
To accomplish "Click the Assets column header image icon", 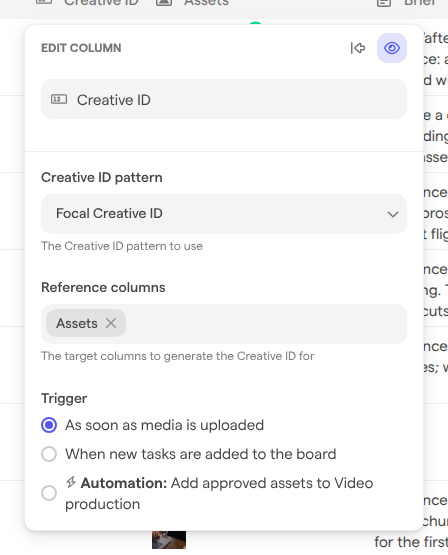I will pos(164,3).
